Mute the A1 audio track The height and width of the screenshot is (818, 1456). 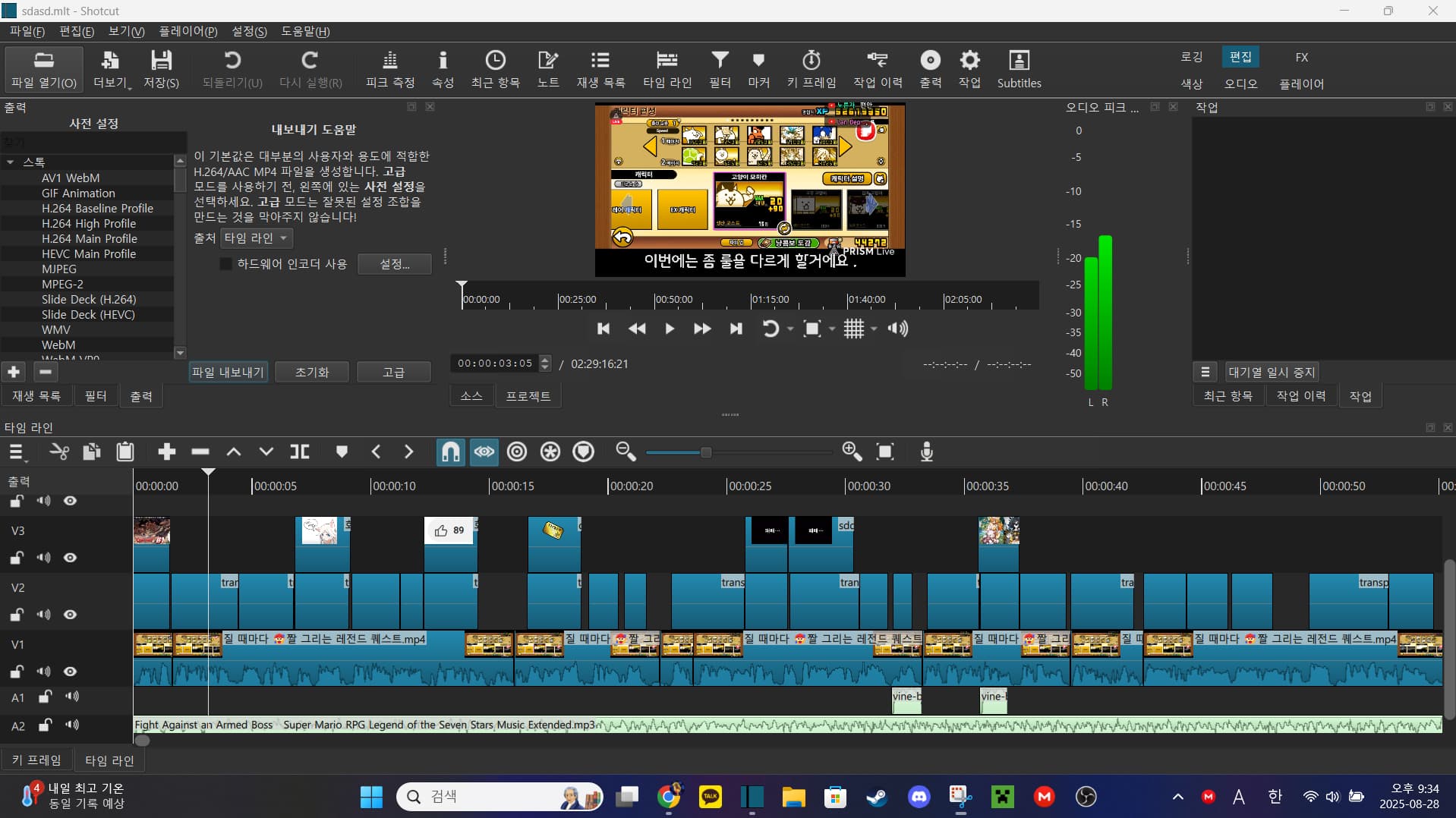[x=72, y=697]
